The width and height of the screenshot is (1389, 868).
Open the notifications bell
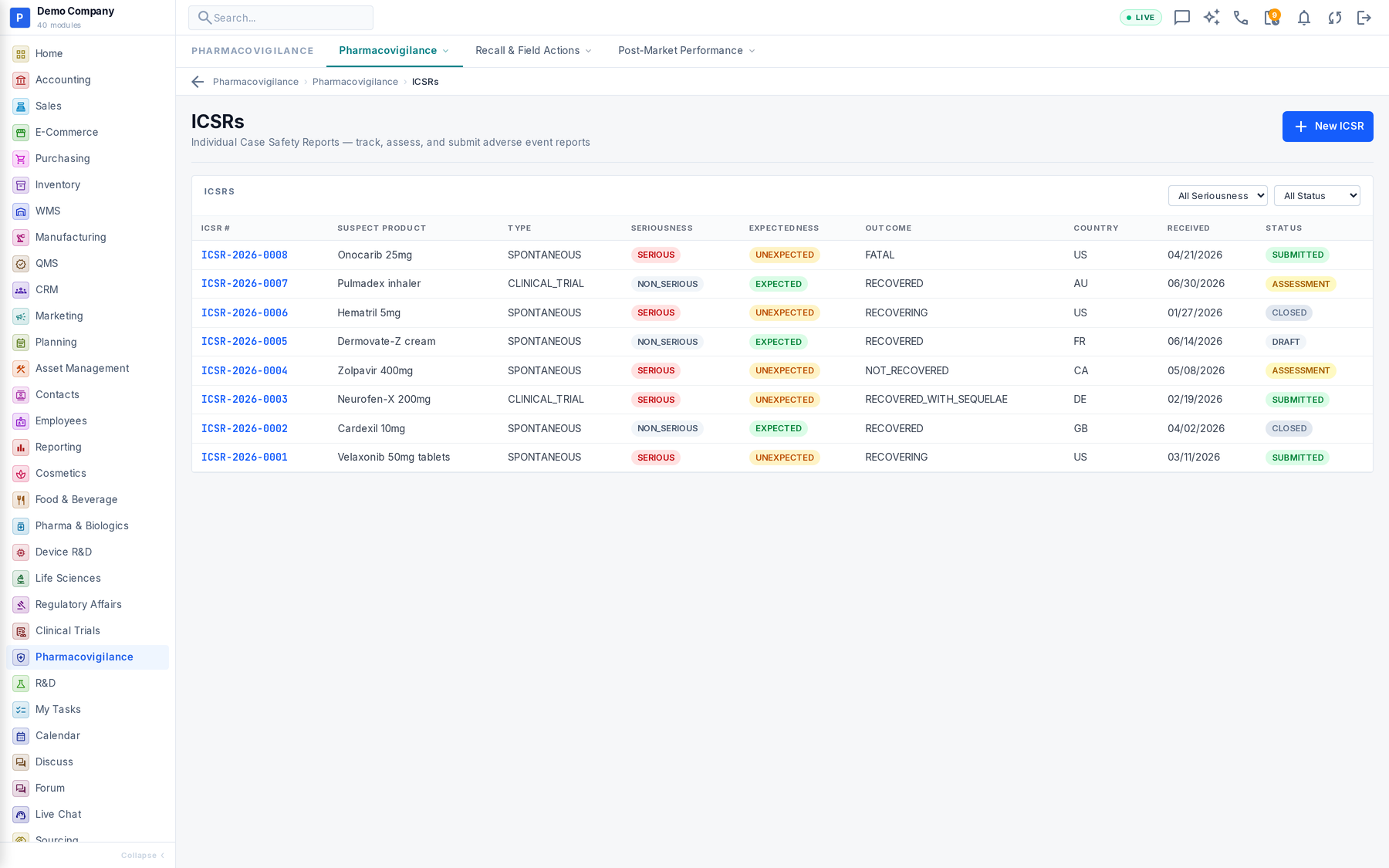point(1303,18)
